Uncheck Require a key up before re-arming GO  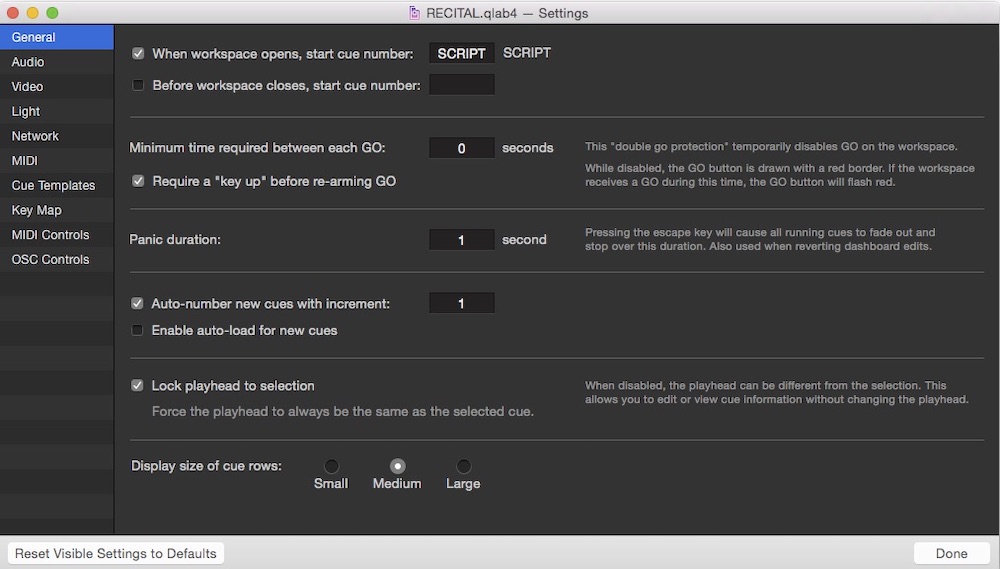[x=138, y=181]
